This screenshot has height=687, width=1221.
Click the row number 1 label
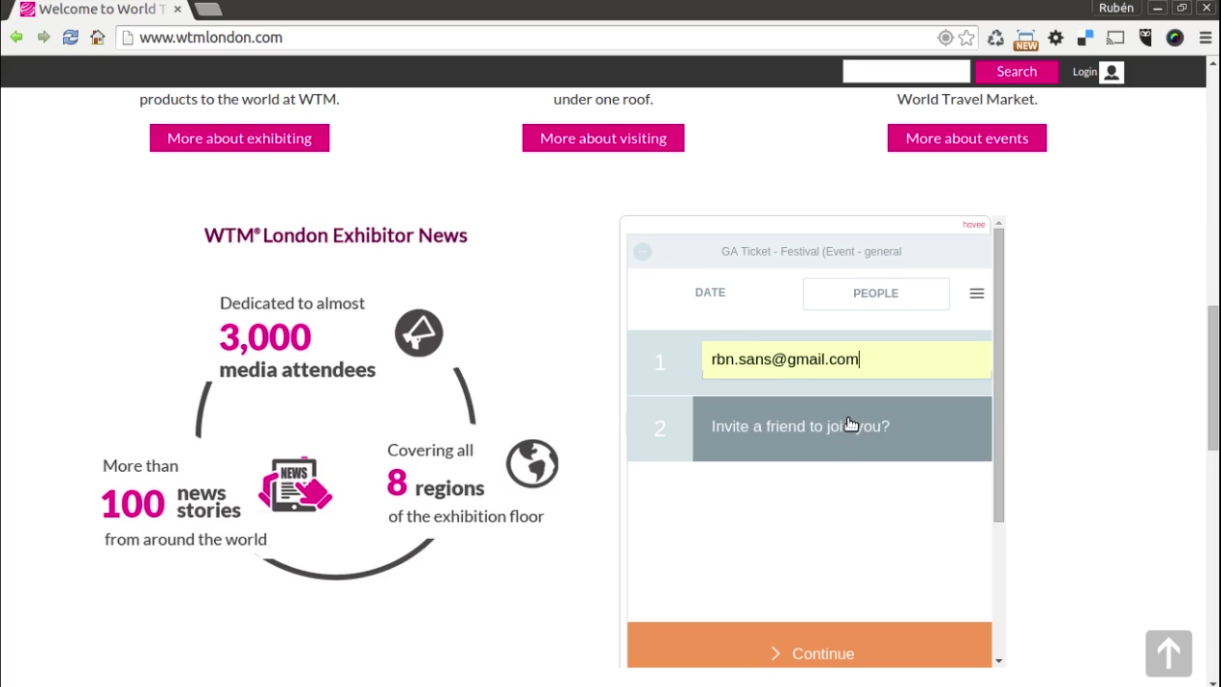click(660, 363)
